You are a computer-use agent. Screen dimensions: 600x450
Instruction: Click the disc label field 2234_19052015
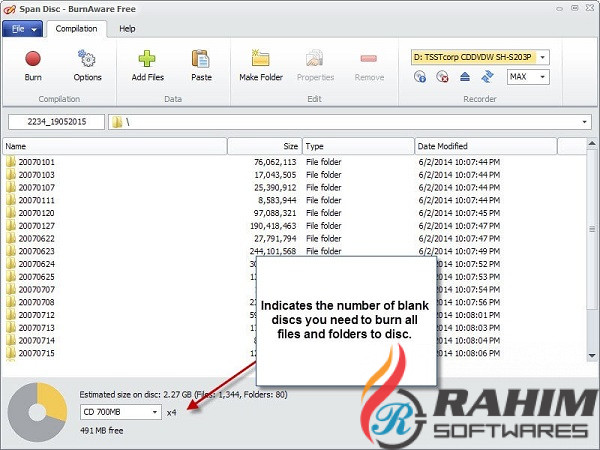tap(56, 122)
